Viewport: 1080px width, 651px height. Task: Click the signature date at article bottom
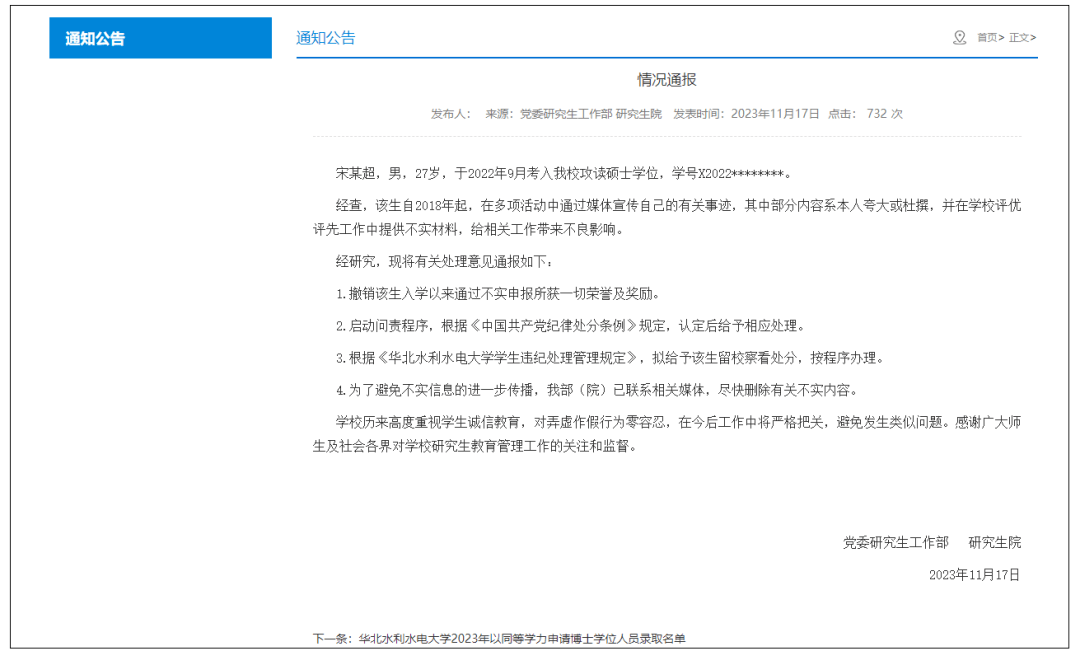(975, 575)
